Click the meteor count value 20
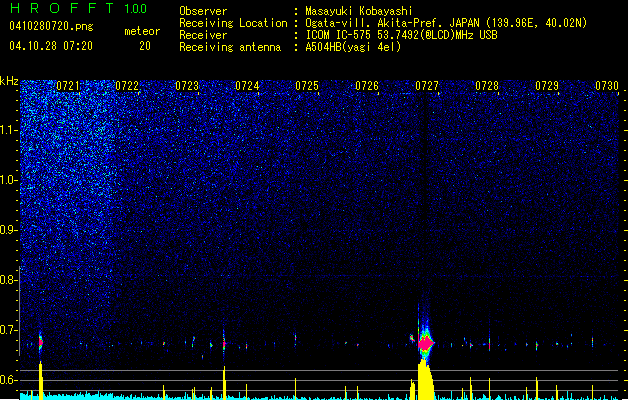The height and width of the screenshot is (400, 629). 145,46
